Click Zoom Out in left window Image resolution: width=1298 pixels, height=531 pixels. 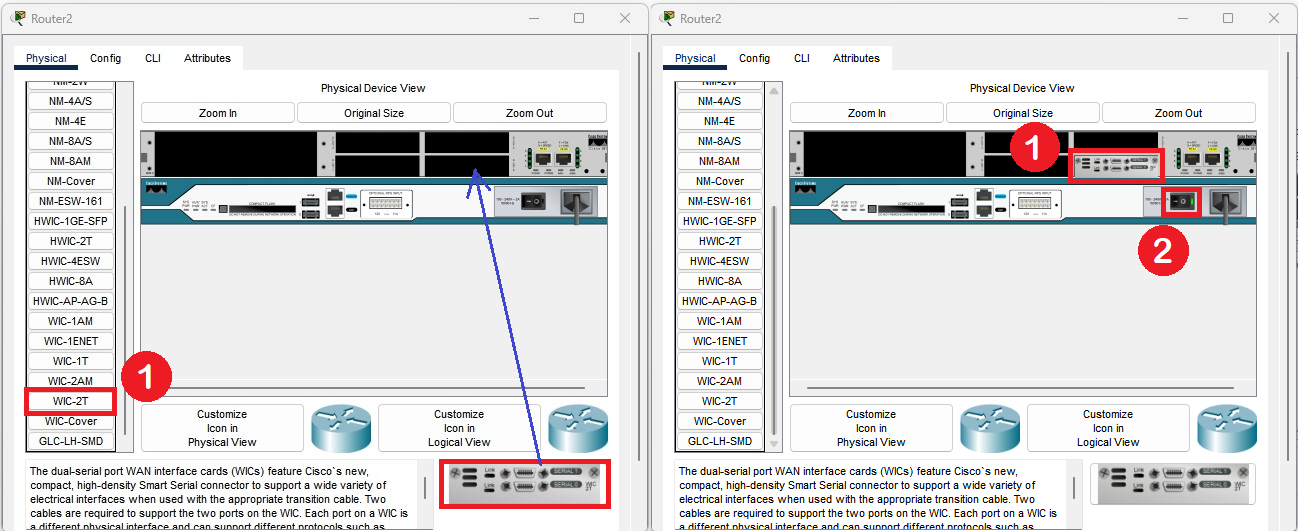tap(530, 113)
